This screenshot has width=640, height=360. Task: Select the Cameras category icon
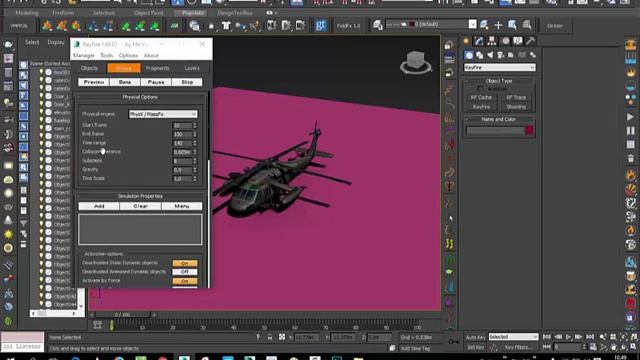click(500, 55)
